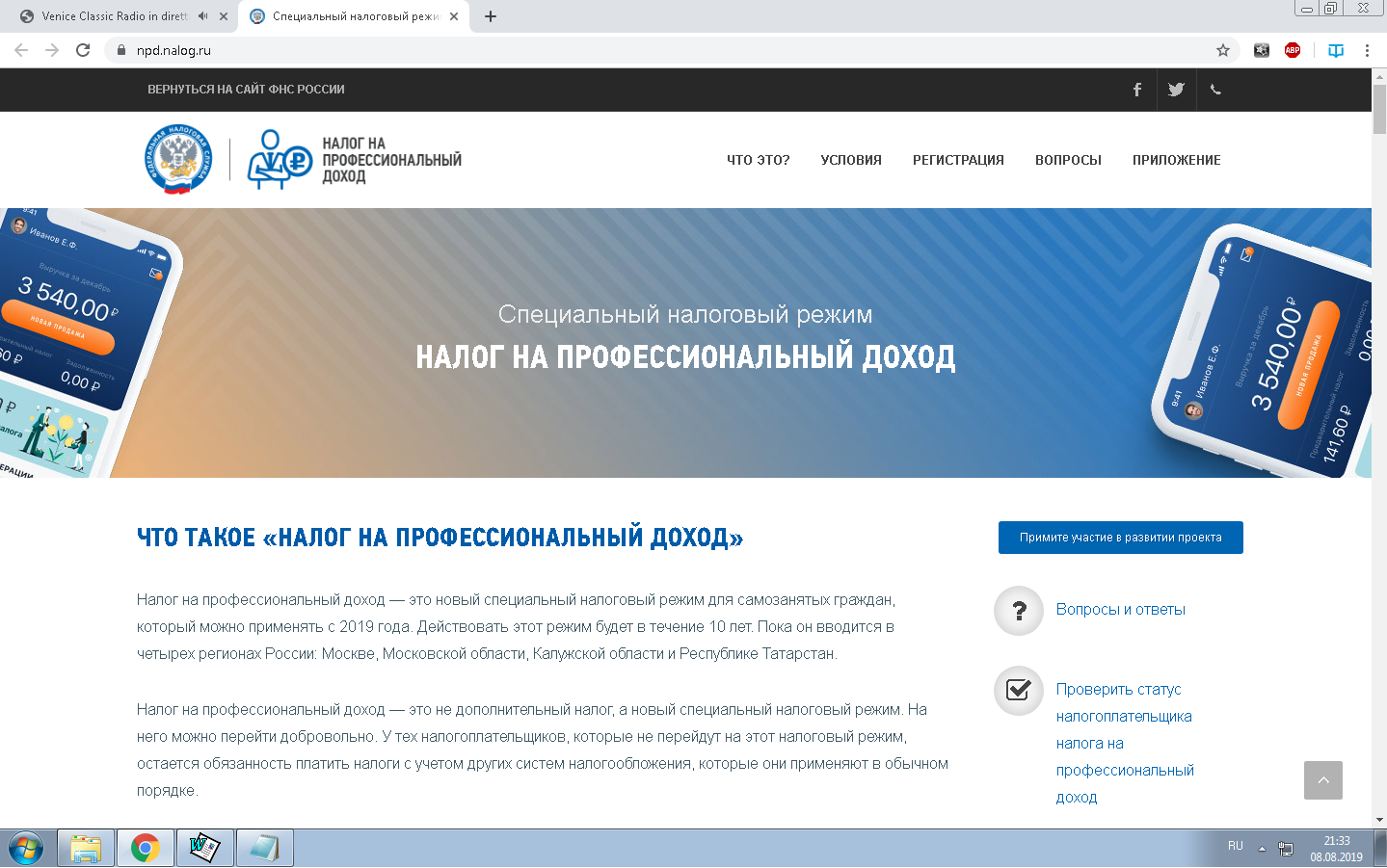Click ВЕРНУТЬСЯ НА САЙТ ФНС РОССИИ link

pyautogui.click(x=246, y=90)
